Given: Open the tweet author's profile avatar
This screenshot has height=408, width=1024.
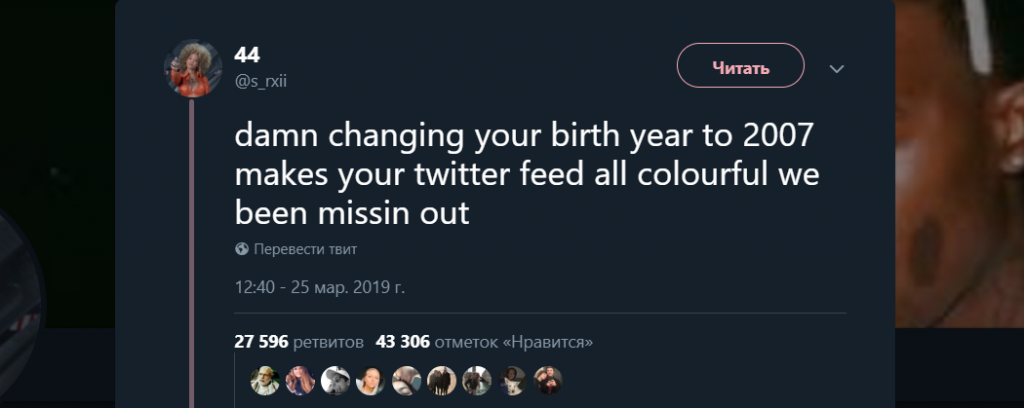Looking at the screenshot, I should pyautogui.click(x=192, y=69).
